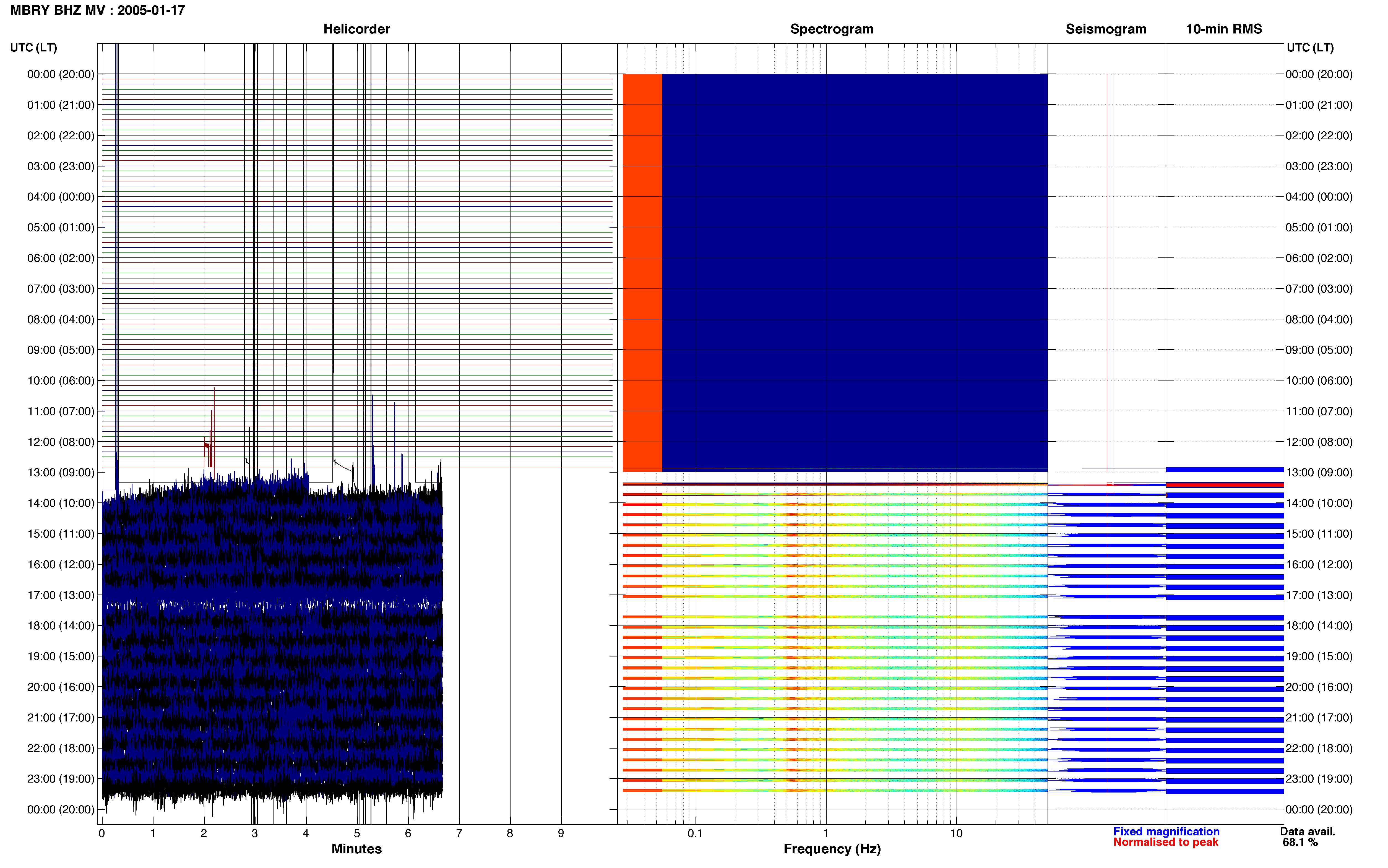Click the '7' tick on the Minutes axis

click(459, 833)
